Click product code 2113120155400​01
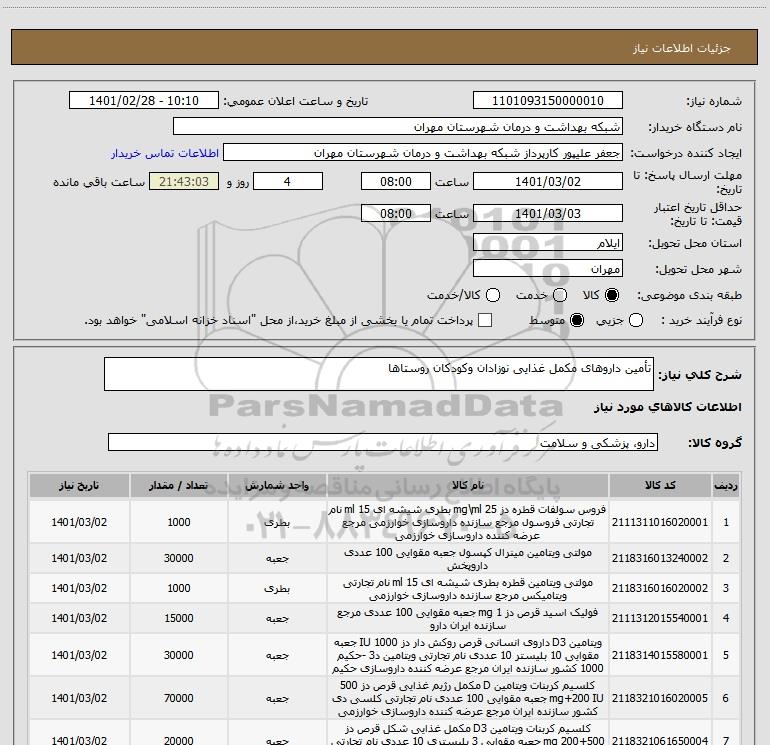Viewport: 770px width, 745px height. click(660, 618)
